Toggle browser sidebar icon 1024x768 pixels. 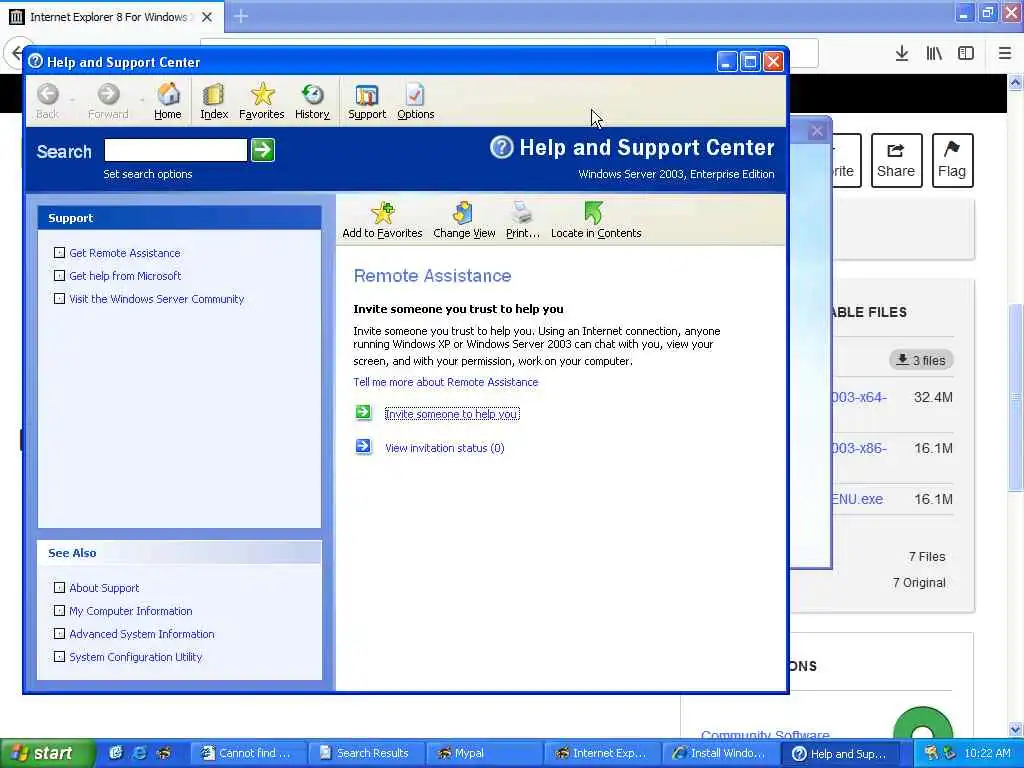coord(966,54)
